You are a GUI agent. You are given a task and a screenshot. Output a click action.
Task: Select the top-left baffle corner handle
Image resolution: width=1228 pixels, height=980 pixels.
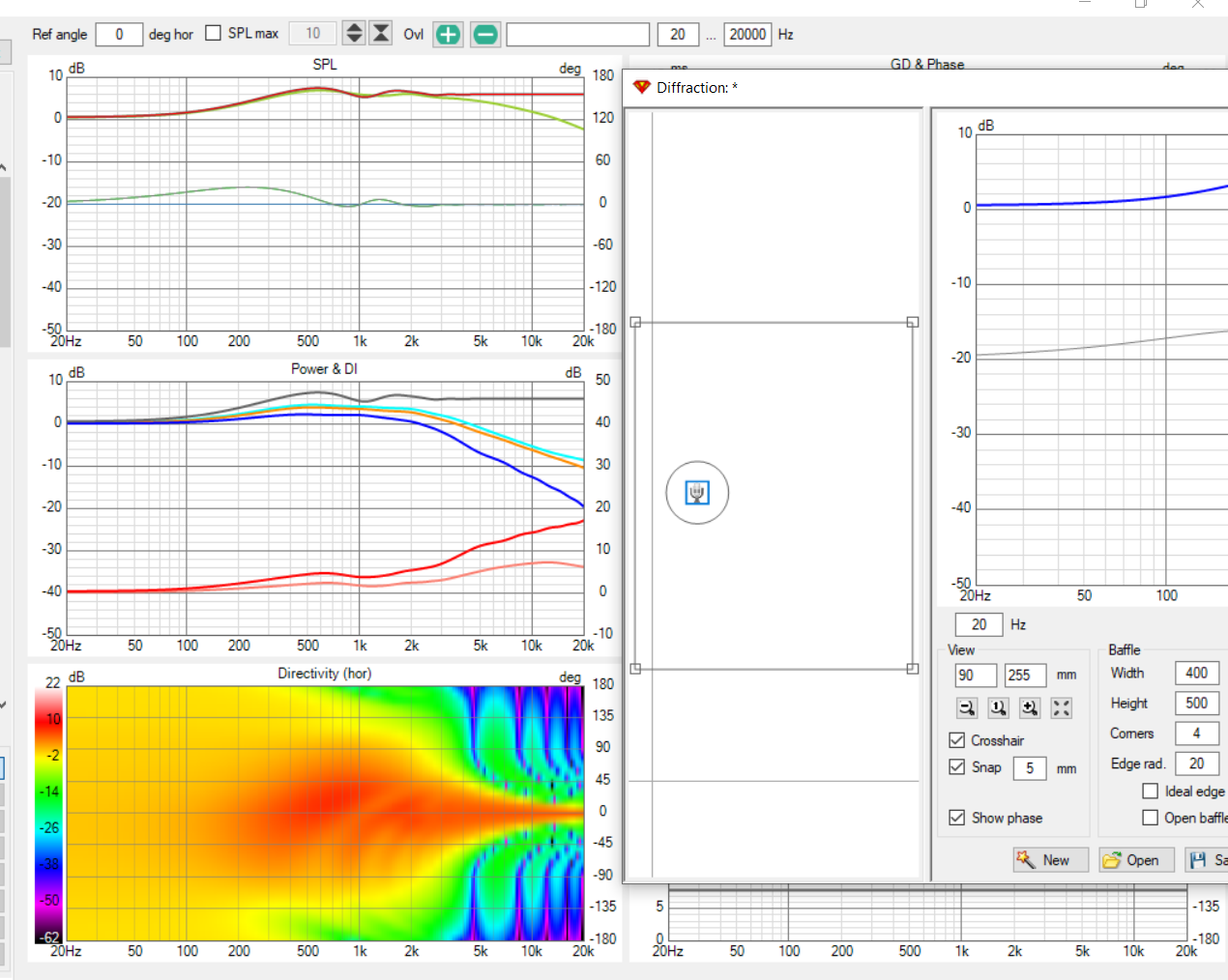(x=635, y=322)
